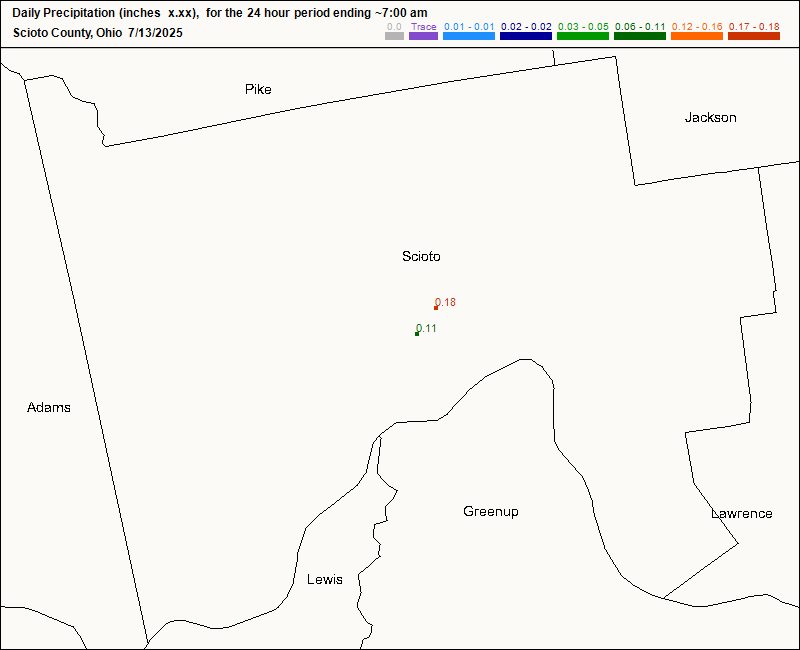The height and width of the screenshot is (650, 800).
Task: Click the Lawrence county label
Action: pos(741,513)
